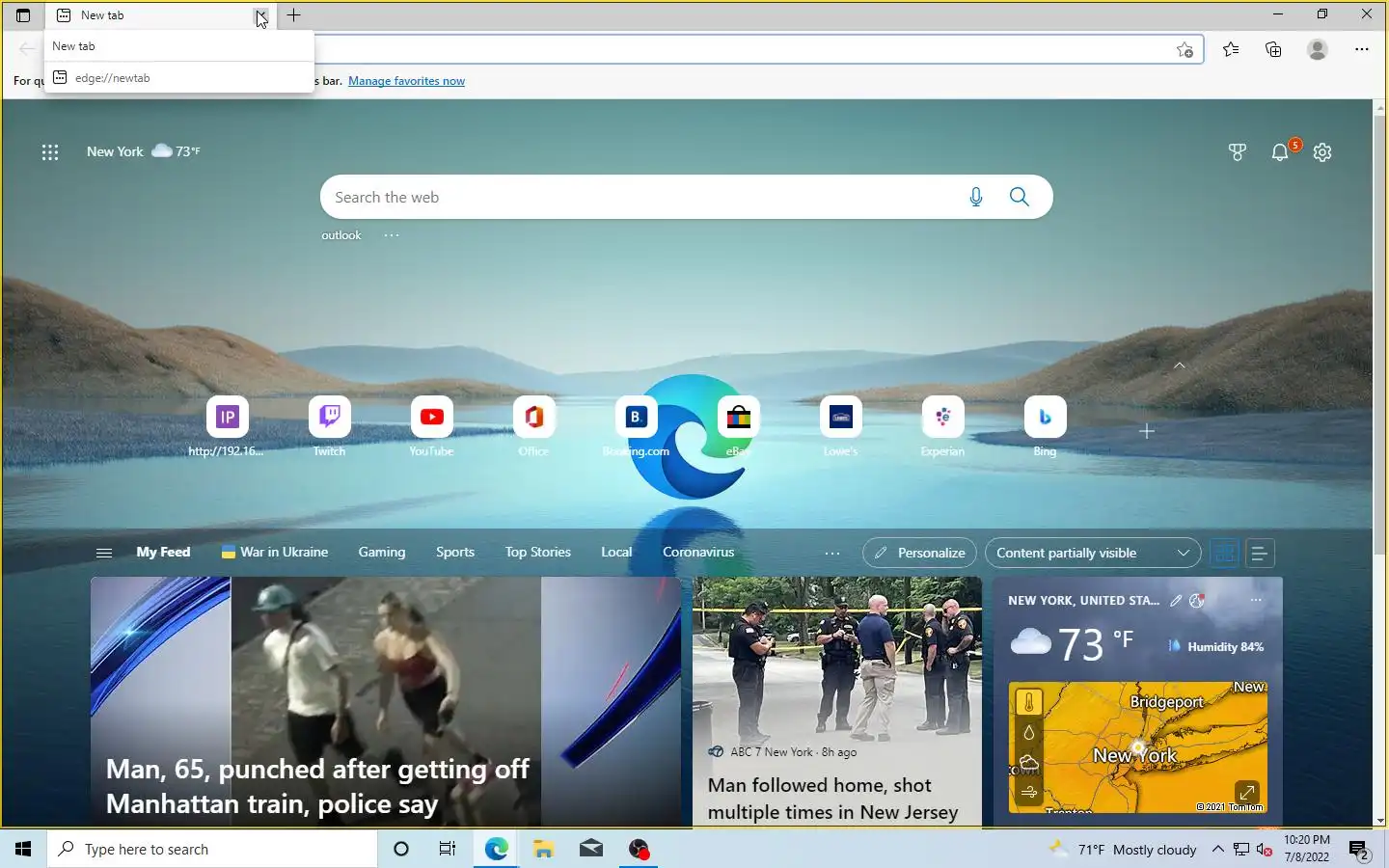Screen dimensions: 1389x868
Task: Edit the weather card location pencil
Action: [1176, 600]
